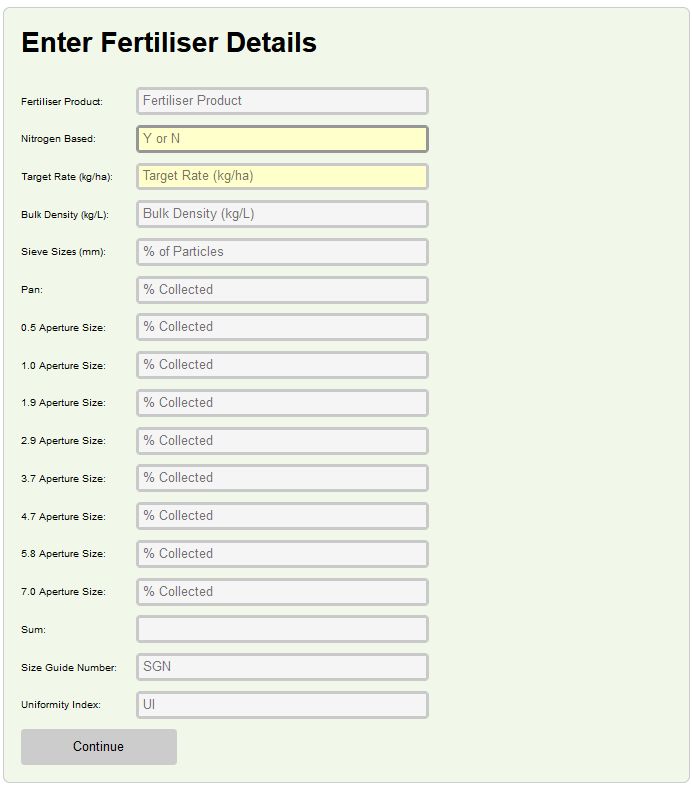Click the Sum field
Screen dimensions: 692x786
point(282,629)
